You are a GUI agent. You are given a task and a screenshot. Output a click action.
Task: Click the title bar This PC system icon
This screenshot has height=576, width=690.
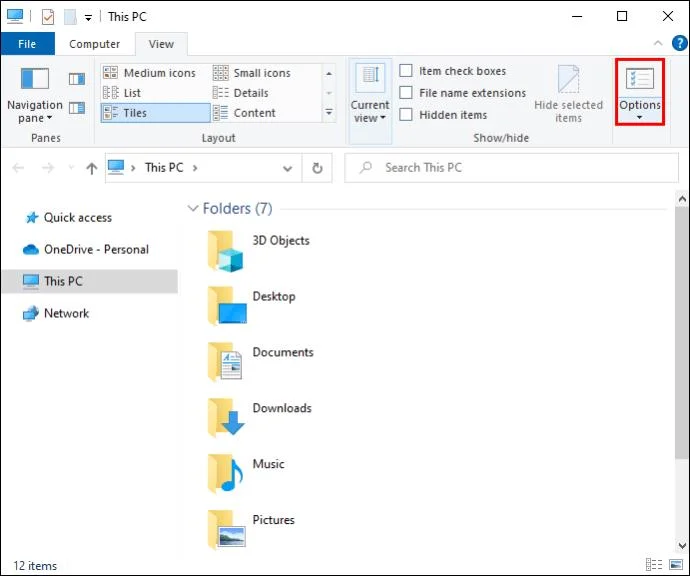click(x=15, y=16)
